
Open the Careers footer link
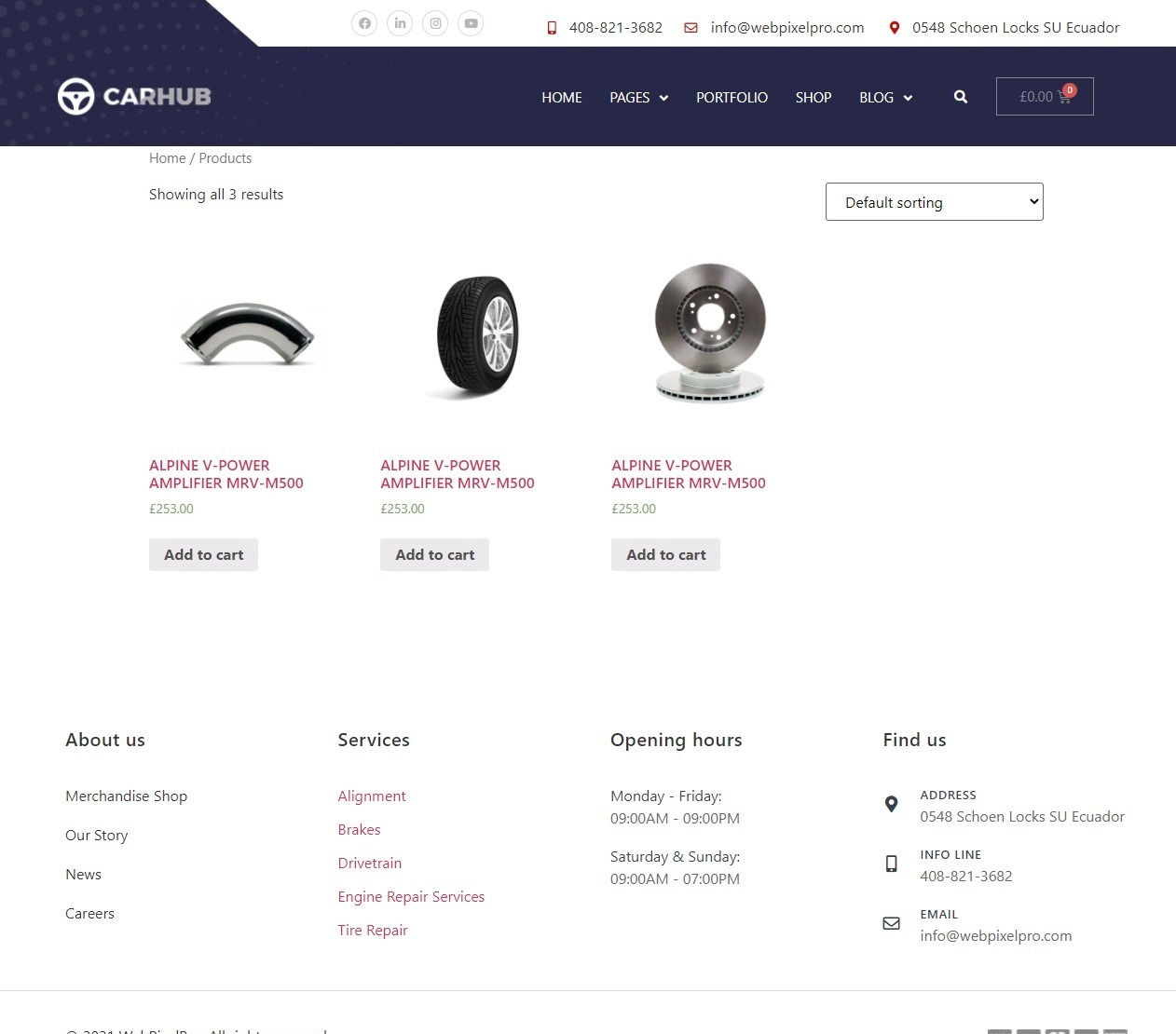[89, 913]
